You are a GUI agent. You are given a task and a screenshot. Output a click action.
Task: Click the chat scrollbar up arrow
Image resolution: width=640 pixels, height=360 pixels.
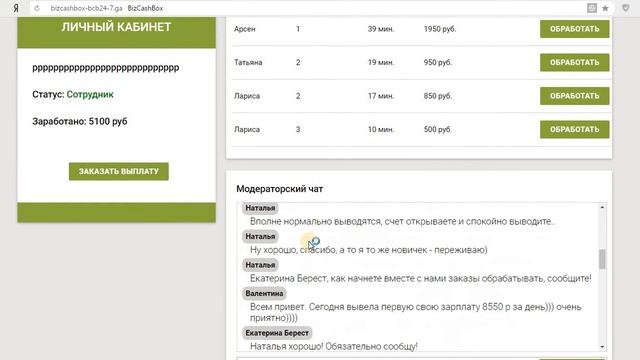(602, 208)
